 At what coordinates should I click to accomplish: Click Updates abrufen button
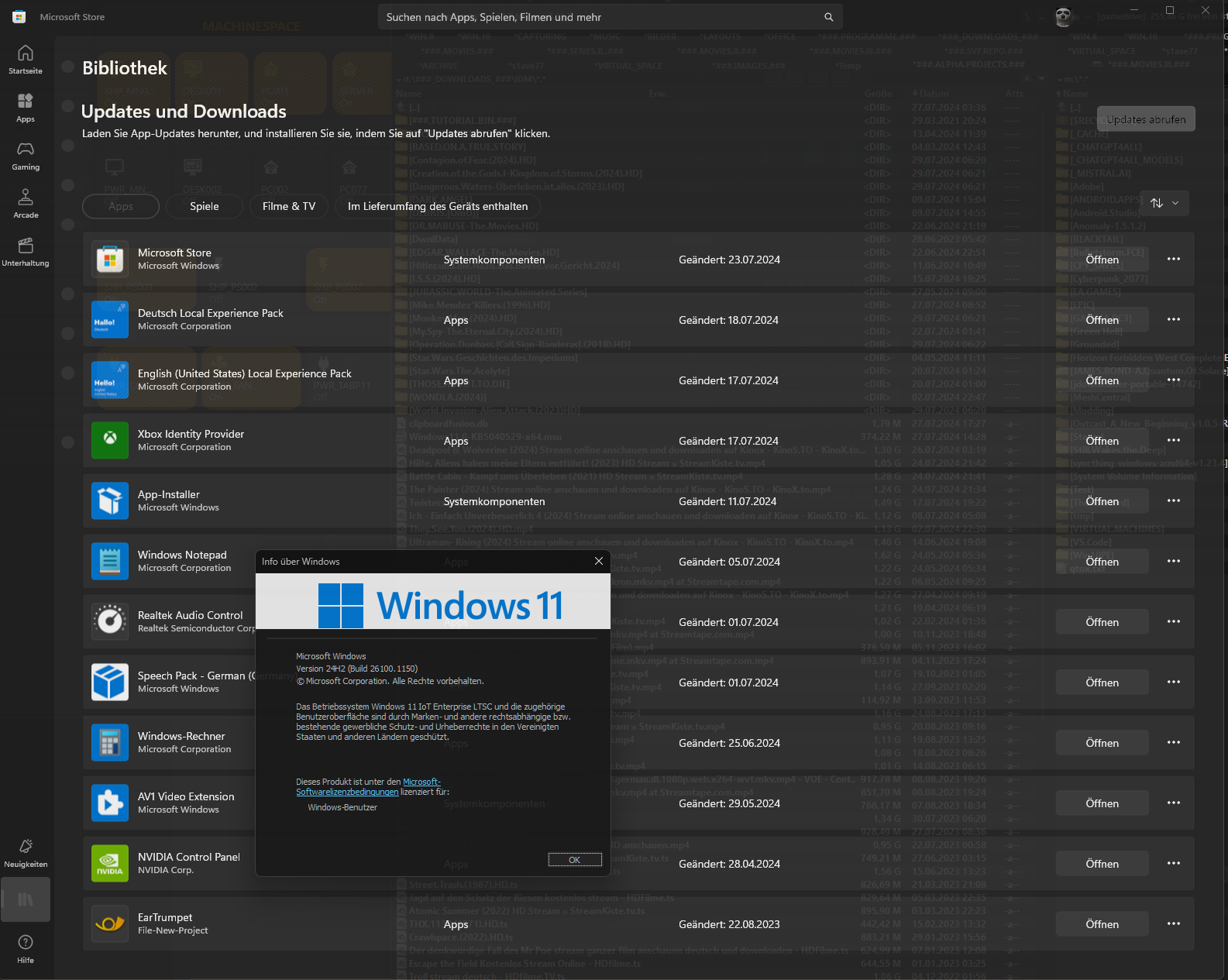coord(1146,119)
